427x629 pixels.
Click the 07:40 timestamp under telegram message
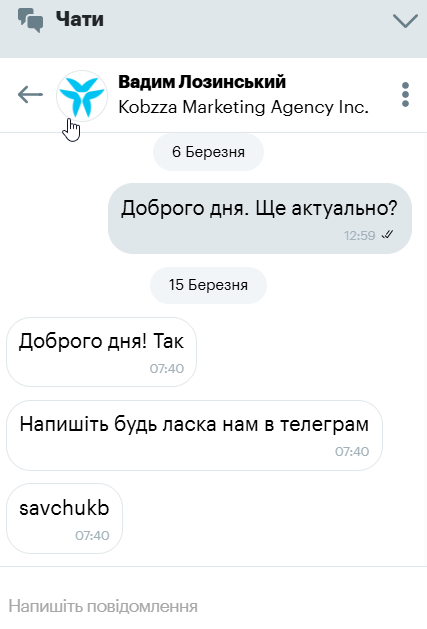[352, 452]
